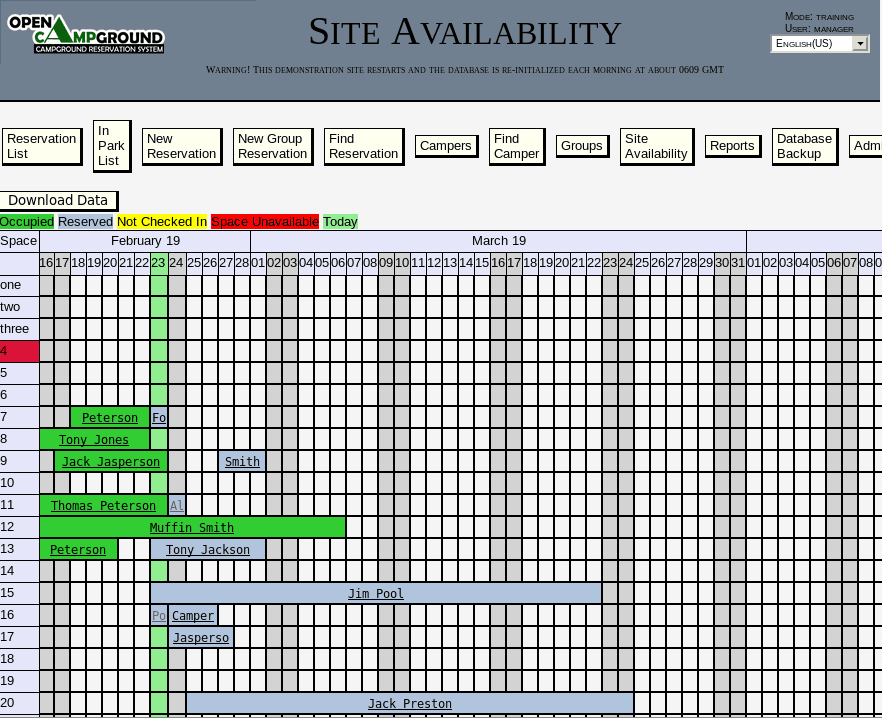Open Find Camper
882x718 pixels.
(517, 146)
